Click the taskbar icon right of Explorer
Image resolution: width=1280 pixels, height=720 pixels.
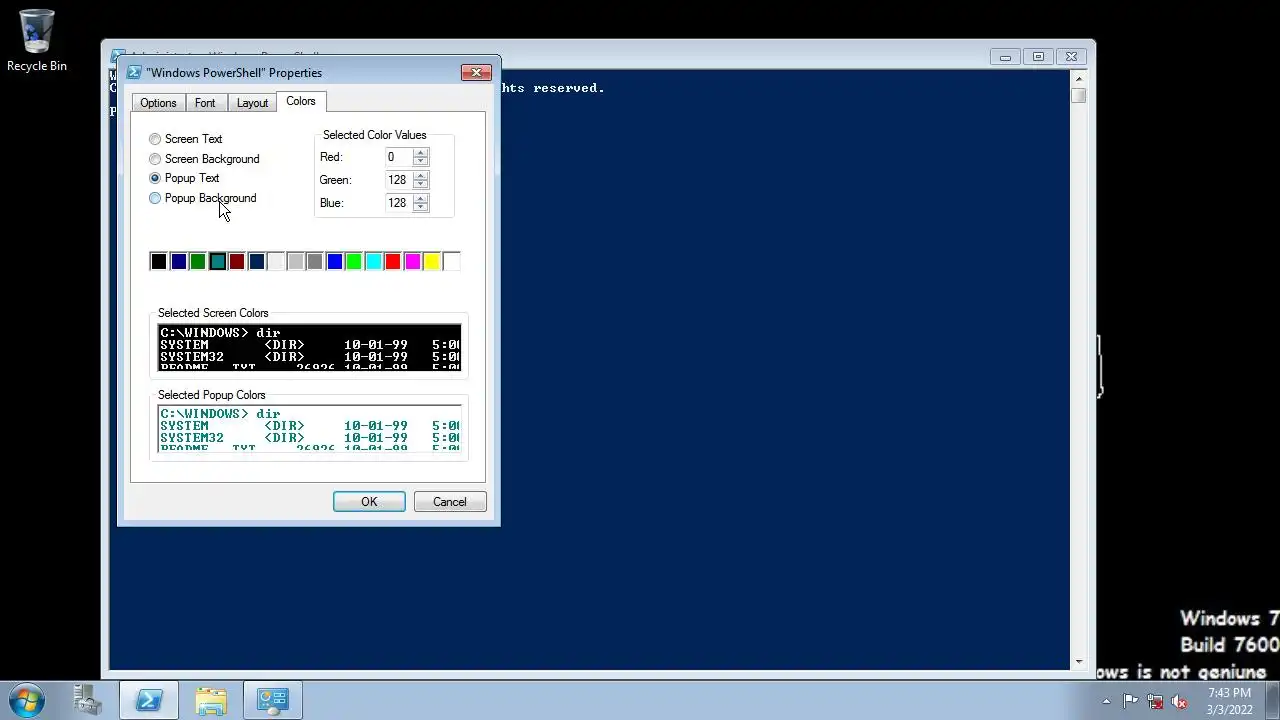tap(272, 700)
